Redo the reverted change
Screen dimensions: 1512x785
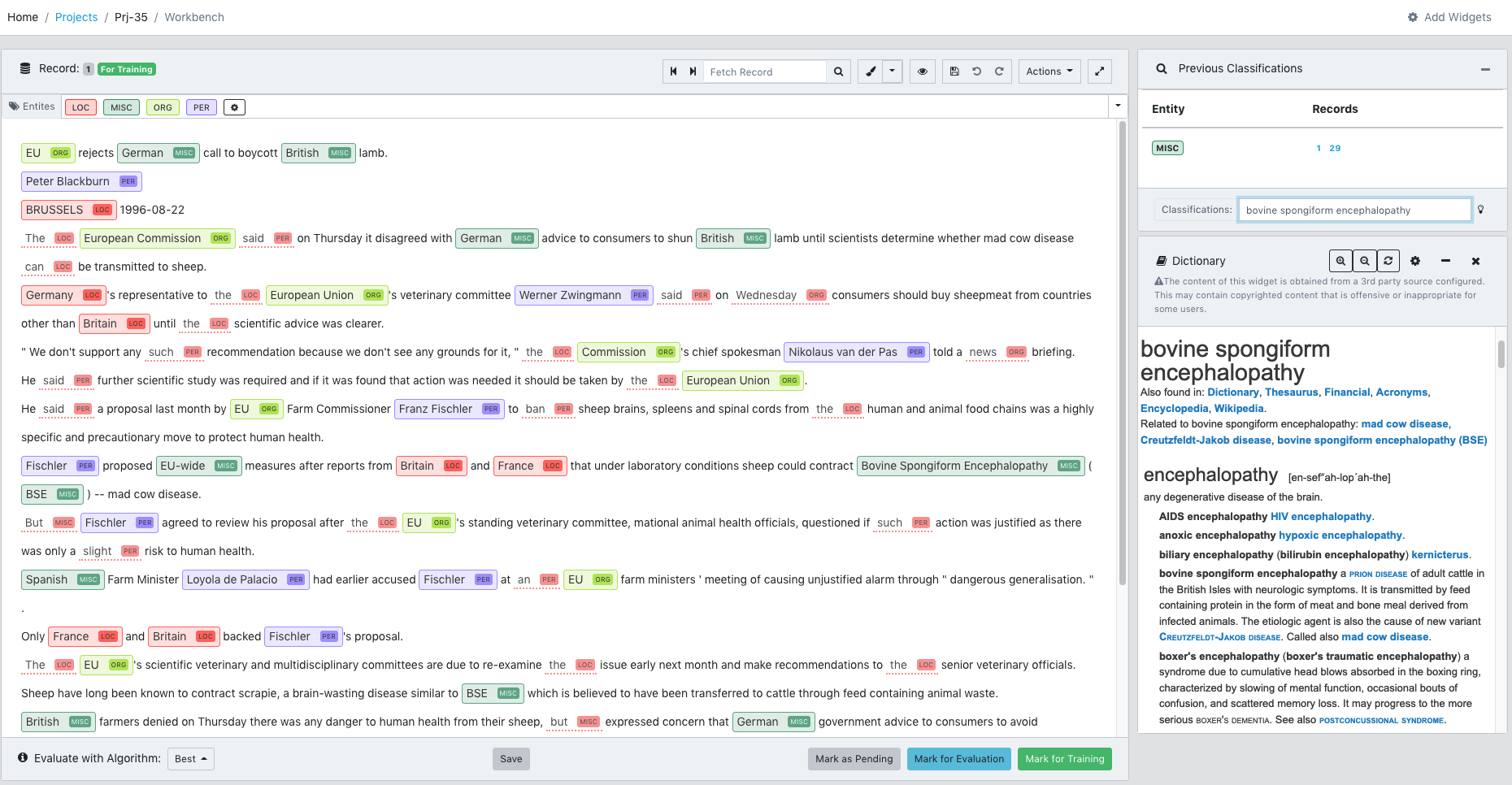point(999,71)
